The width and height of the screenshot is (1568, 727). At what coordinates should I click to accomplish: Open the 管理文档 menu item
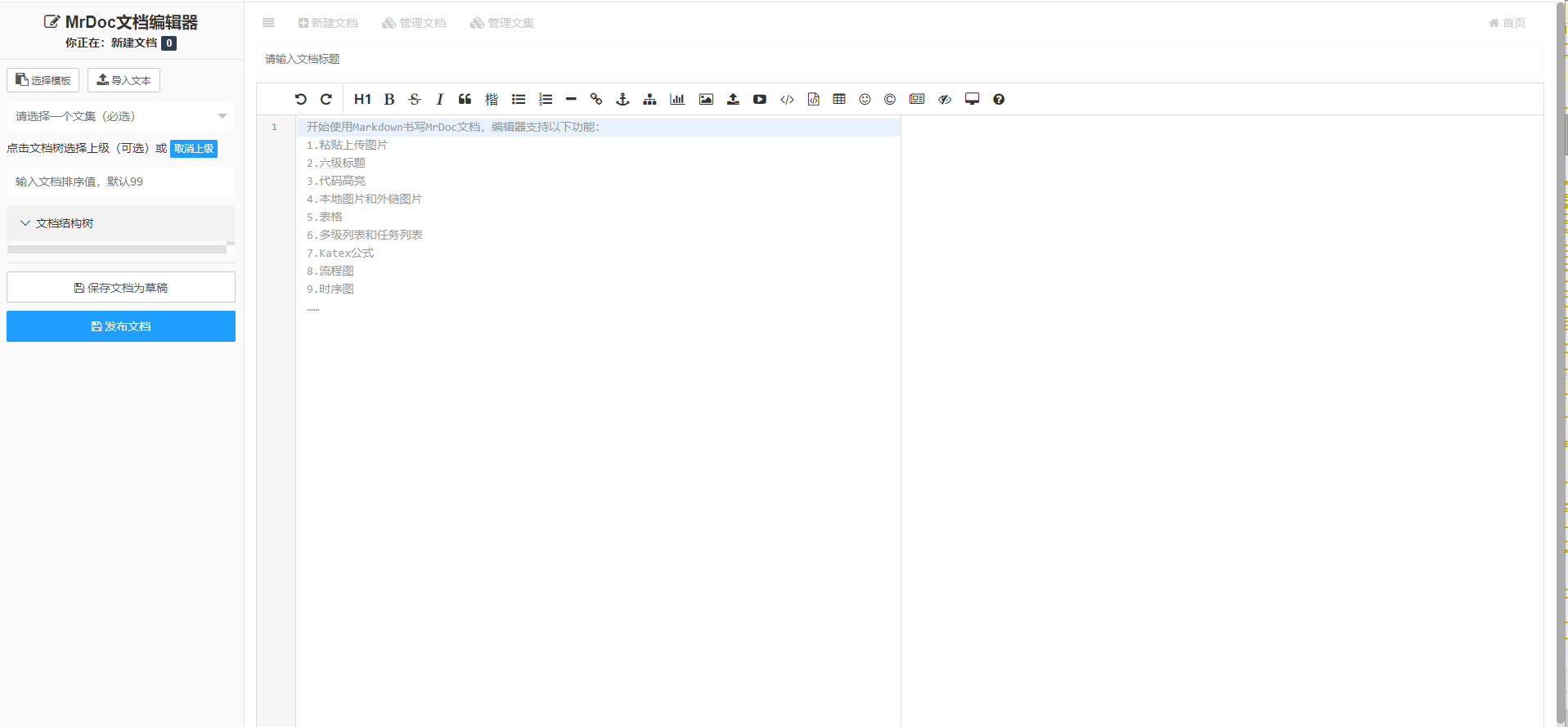[414, 23]
